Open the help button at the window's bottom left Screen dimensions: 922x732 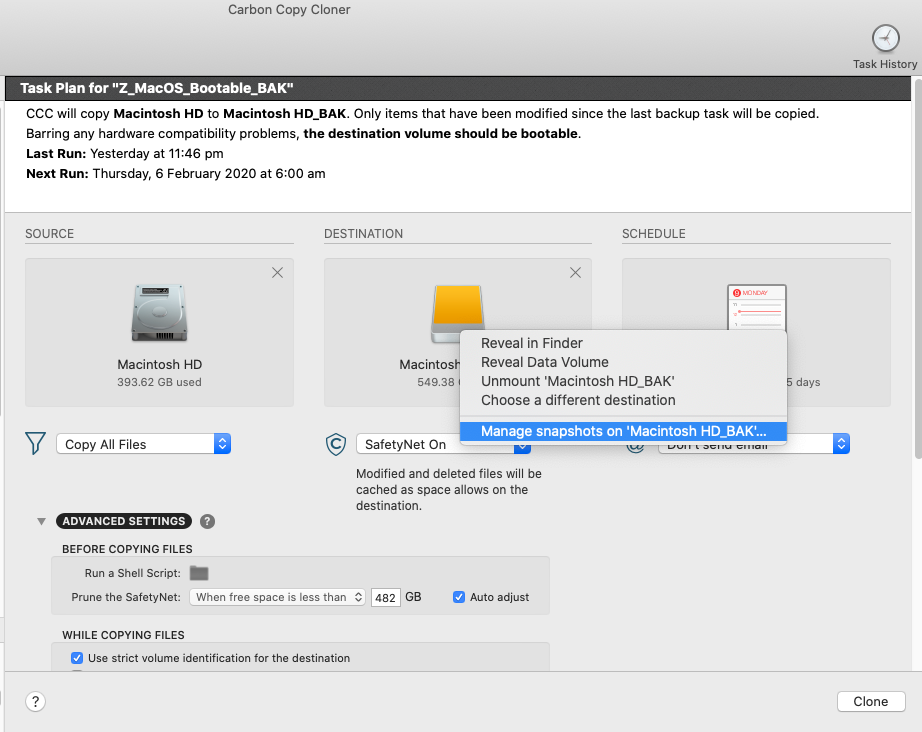[x=35, y=701]
